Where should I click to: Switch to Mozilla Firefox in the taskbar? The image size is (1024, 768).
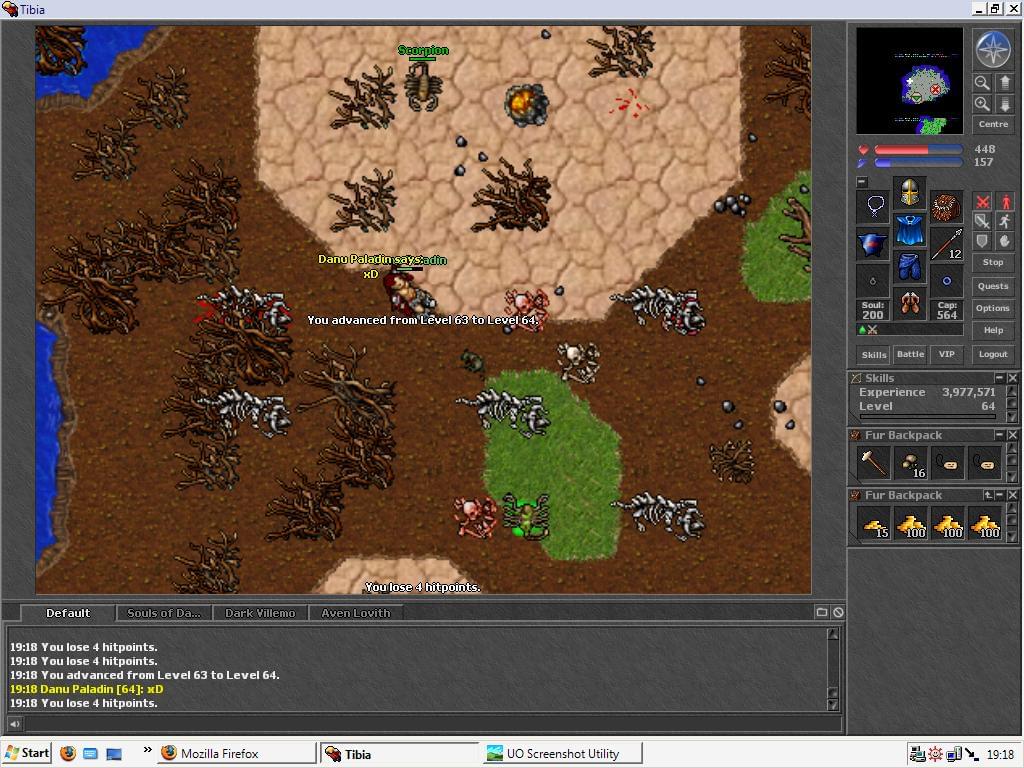(236, 754)
